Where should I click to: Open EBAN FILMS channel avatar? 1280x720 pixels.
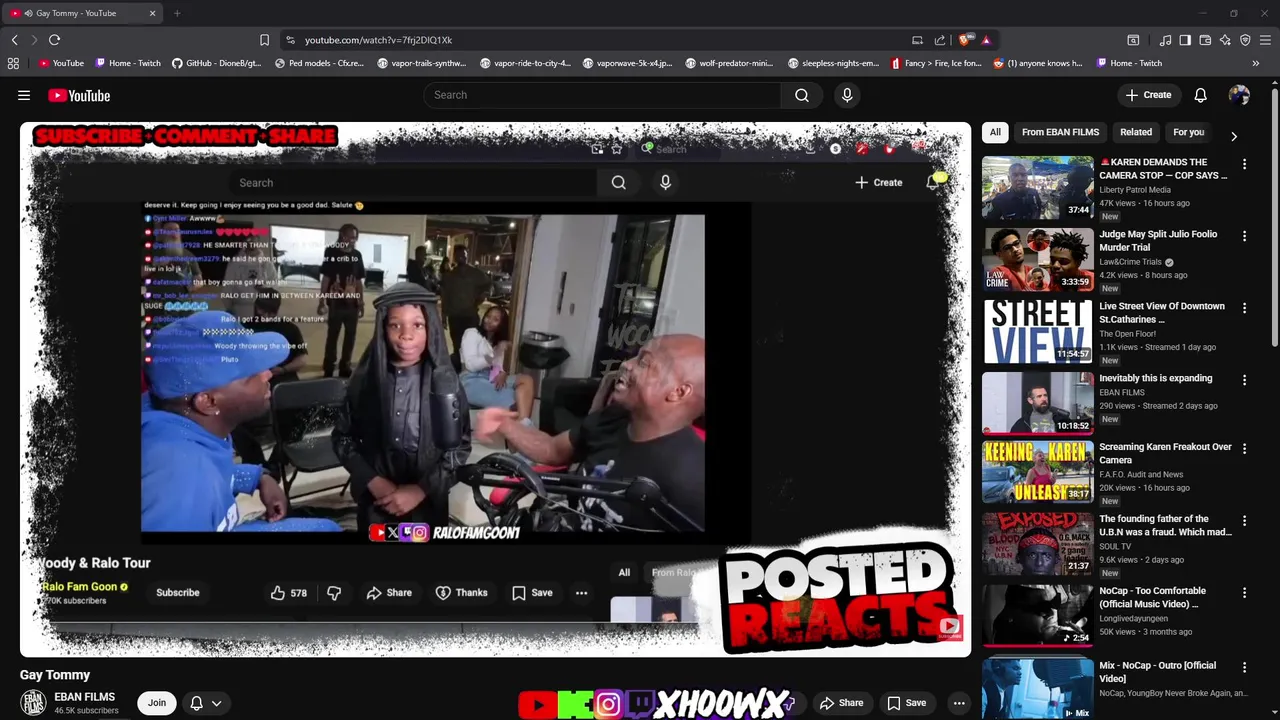(33, 703)
